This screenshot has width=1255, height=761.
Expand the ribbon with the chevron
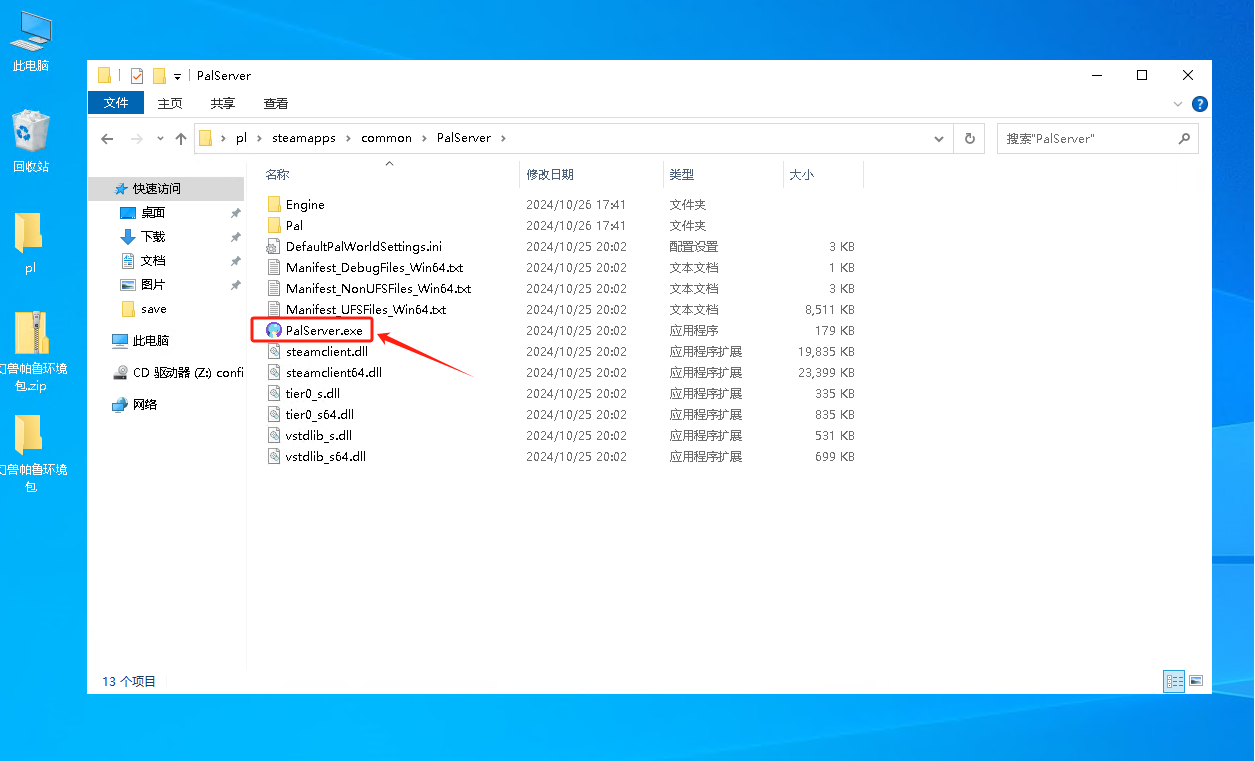(1178, 104)
